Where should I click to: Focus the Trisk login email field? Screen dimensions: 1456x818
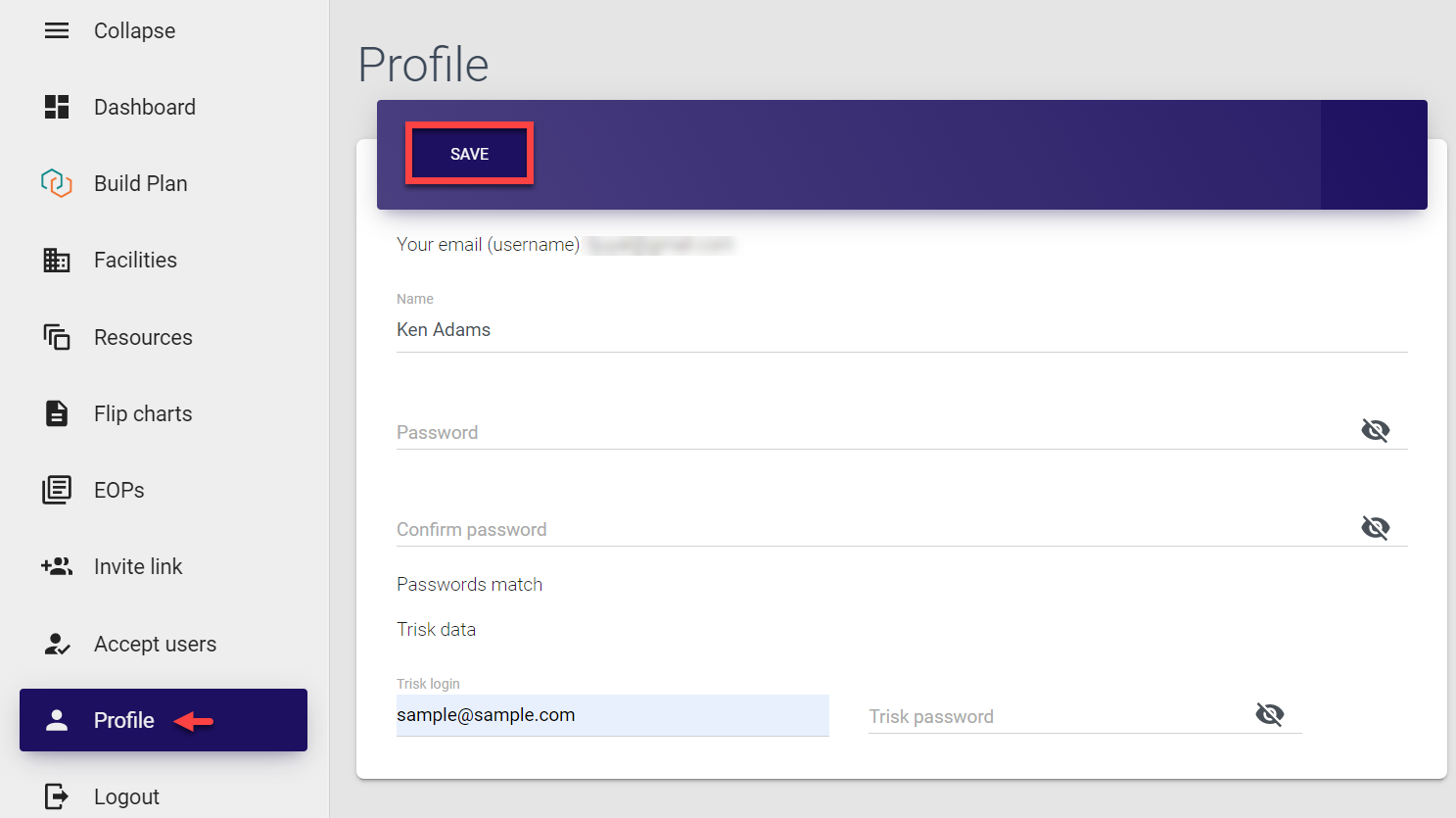[612, 715]
